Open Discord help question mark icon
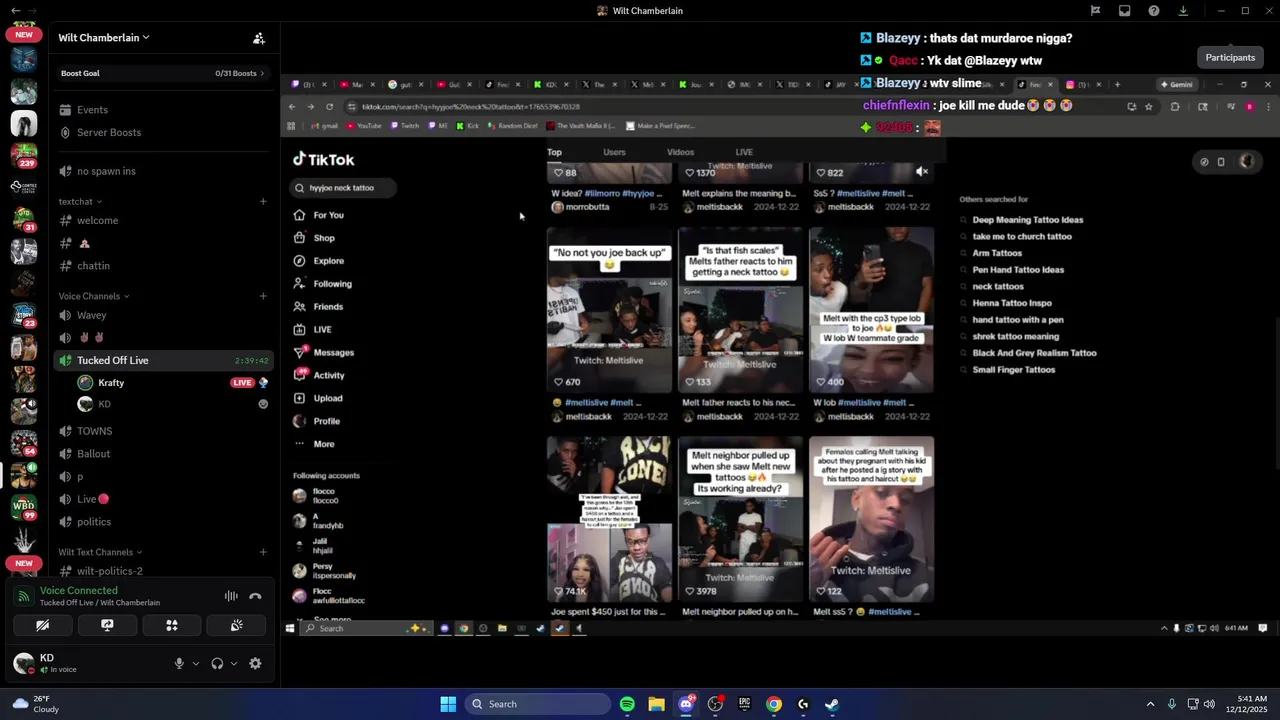The width and height of the screenshot is (1280, 720). click(1154, 11)
